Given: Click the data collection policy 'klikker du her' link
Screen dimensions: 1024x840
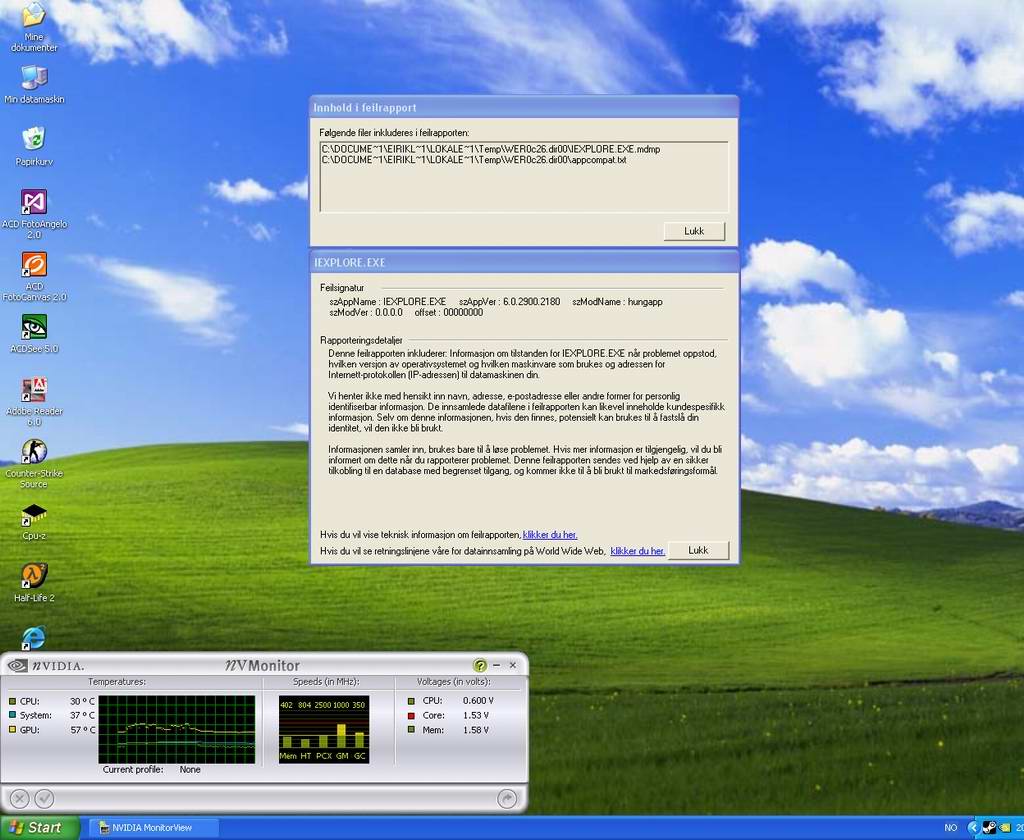Looking at the screenshot, I should click(637, 551).
